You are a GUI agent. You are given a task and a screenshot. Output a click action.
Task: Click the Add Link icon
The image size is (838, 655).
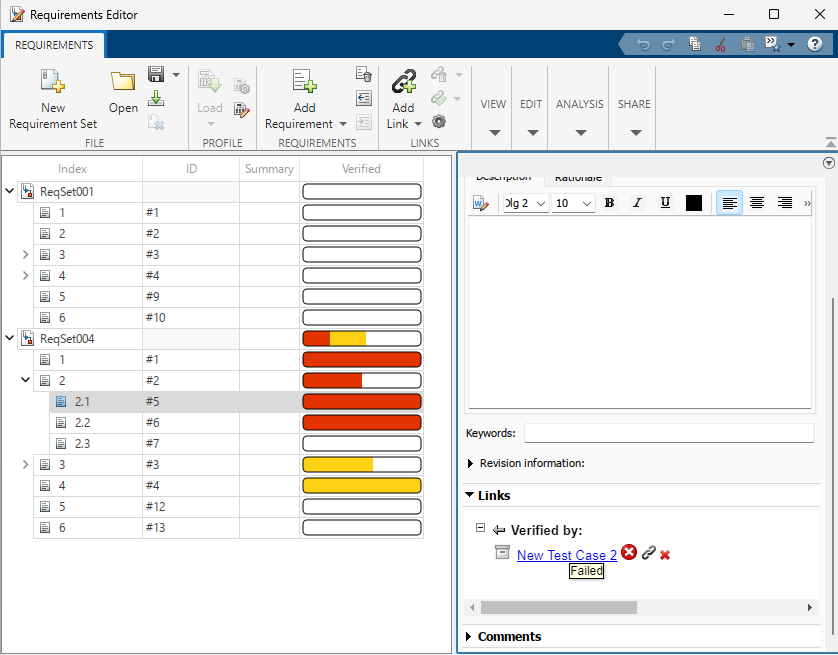tap(402, 80)
